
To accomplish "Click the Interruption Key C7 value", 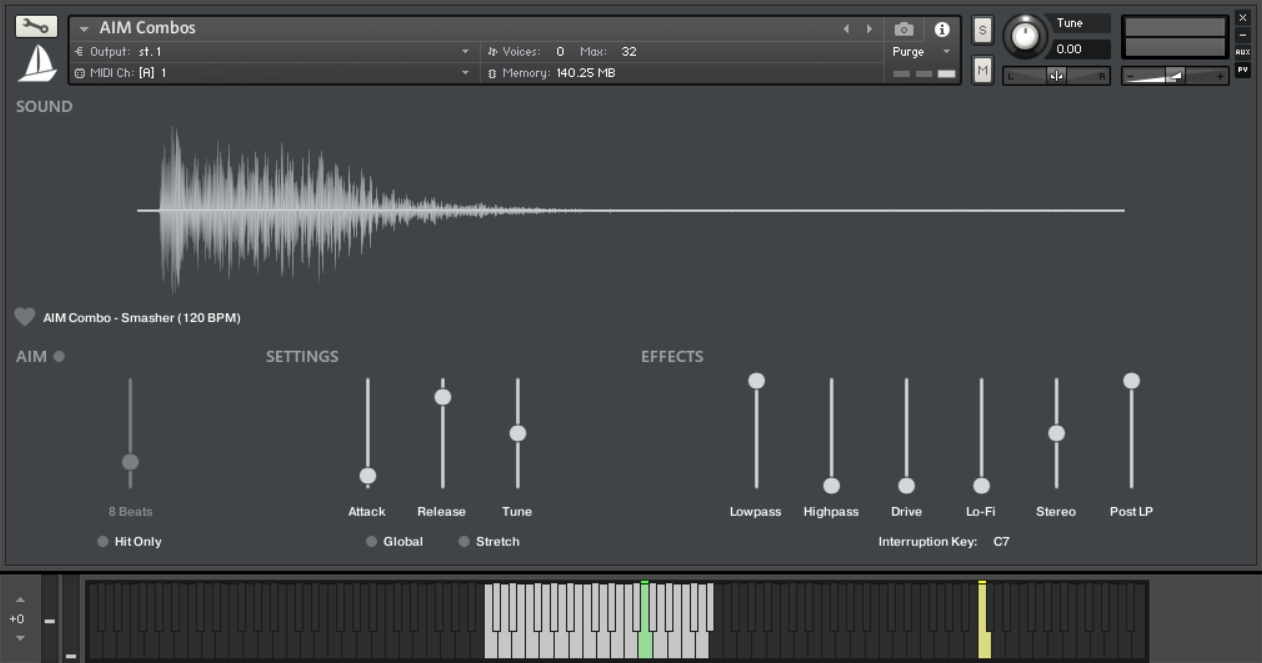I will coord(1001,541).
